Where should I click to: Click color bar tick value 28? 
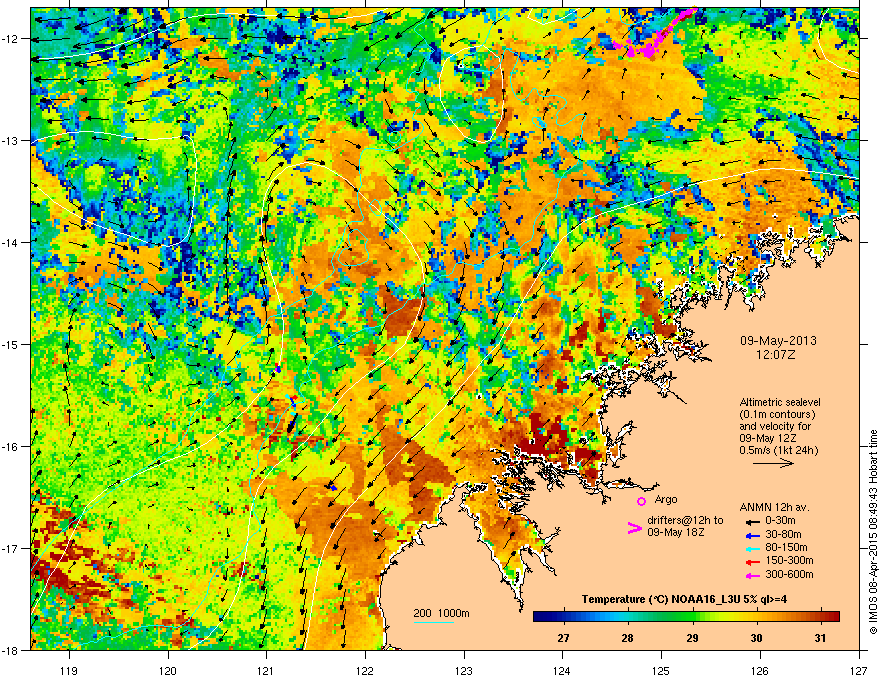627,638
